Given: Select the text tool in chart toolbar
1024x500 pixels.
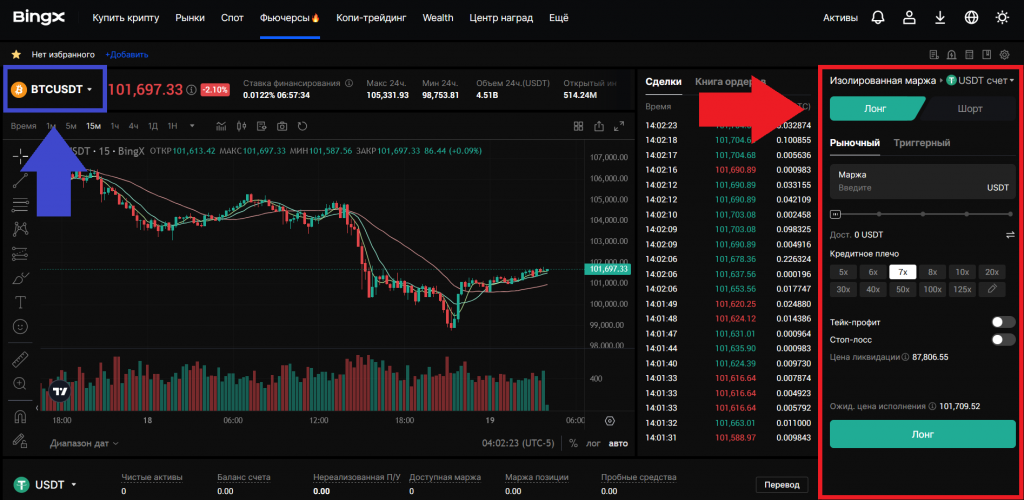Looking at the screenshot, I should coord(20,301).
